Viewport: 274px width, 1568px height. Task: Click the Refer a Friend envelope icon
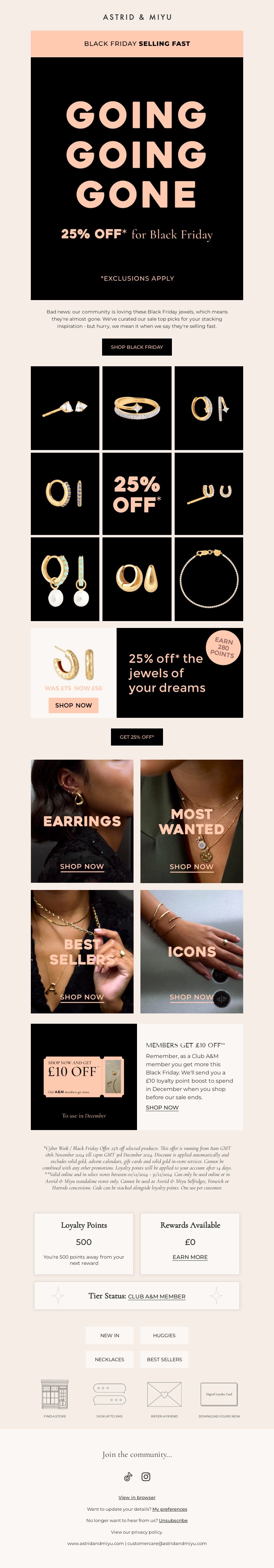click(165, 1394)
